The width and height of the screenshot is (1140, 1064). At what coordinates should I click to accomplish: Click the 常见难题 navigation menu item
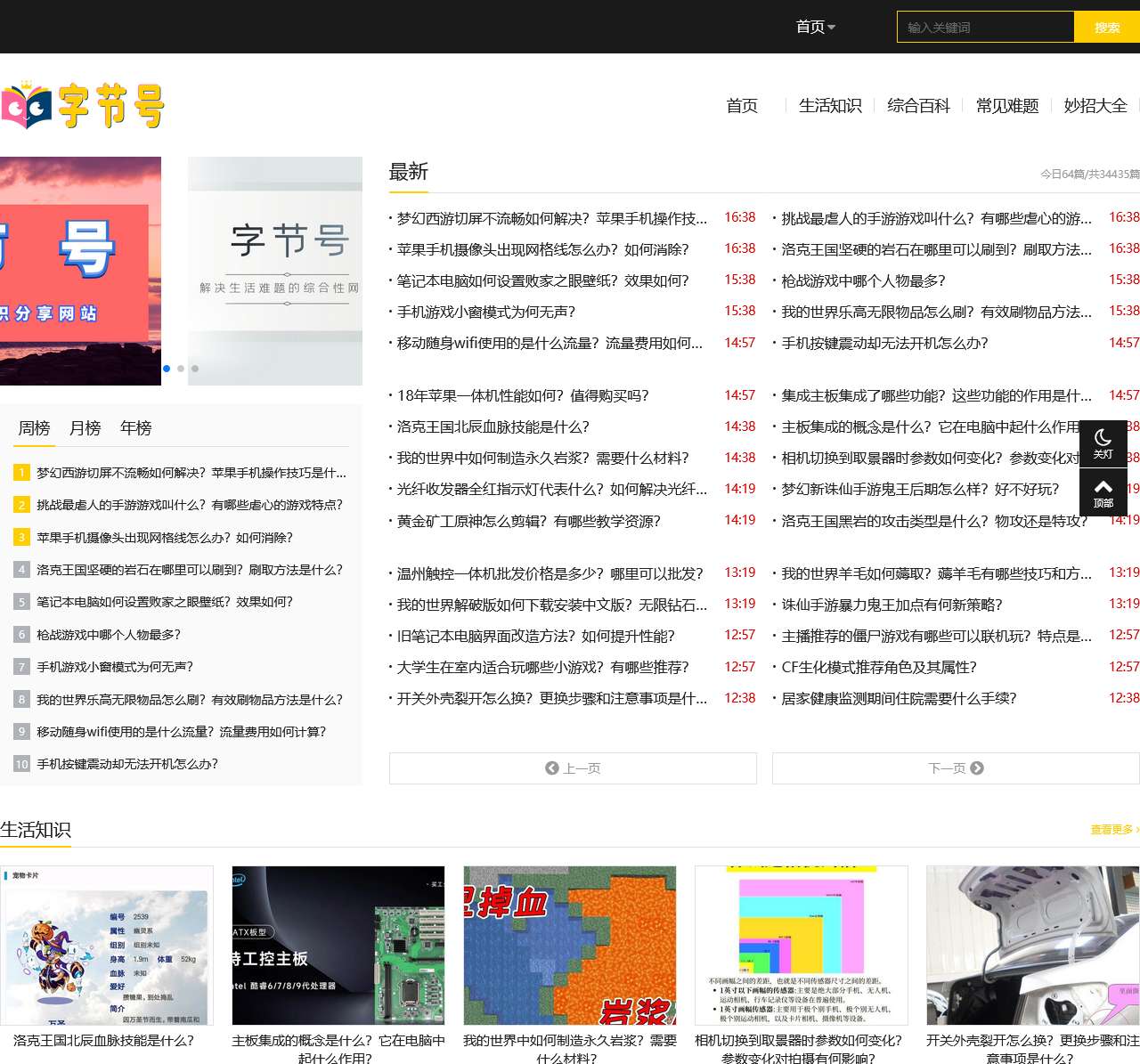point(1006,106)
